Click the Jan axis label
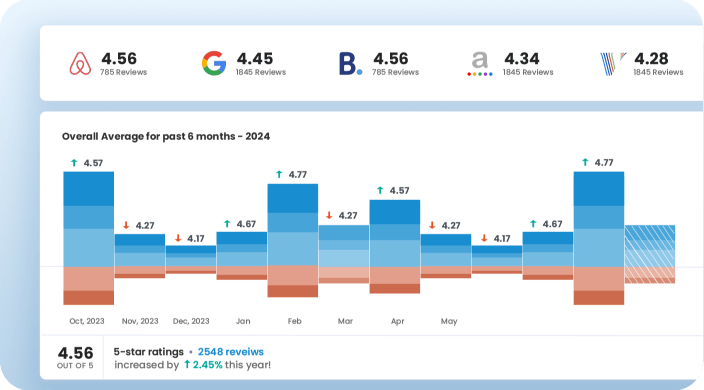 (x=243, y=321)
